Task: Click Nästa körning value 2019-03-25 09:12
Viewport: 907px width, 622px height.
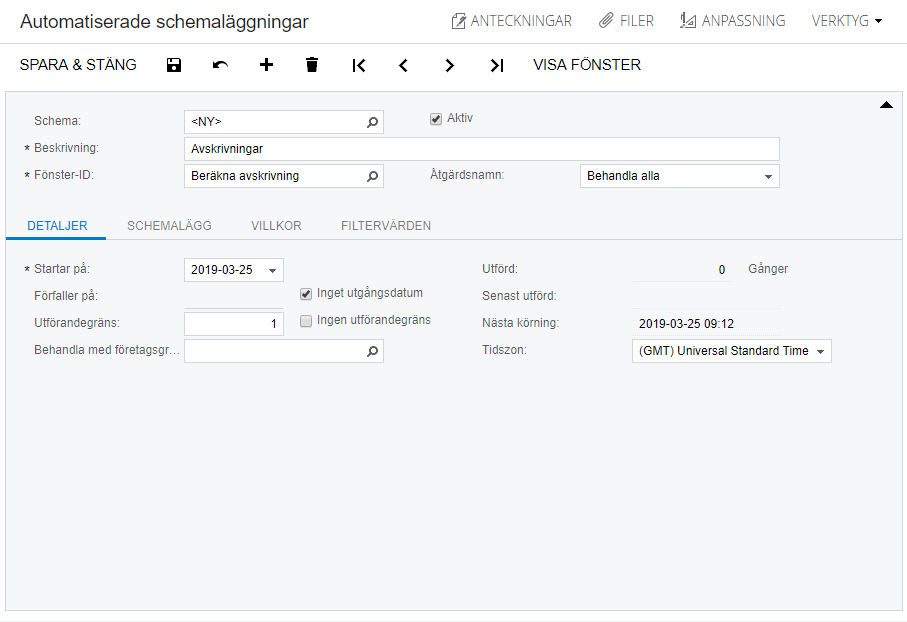Action: 686,324
